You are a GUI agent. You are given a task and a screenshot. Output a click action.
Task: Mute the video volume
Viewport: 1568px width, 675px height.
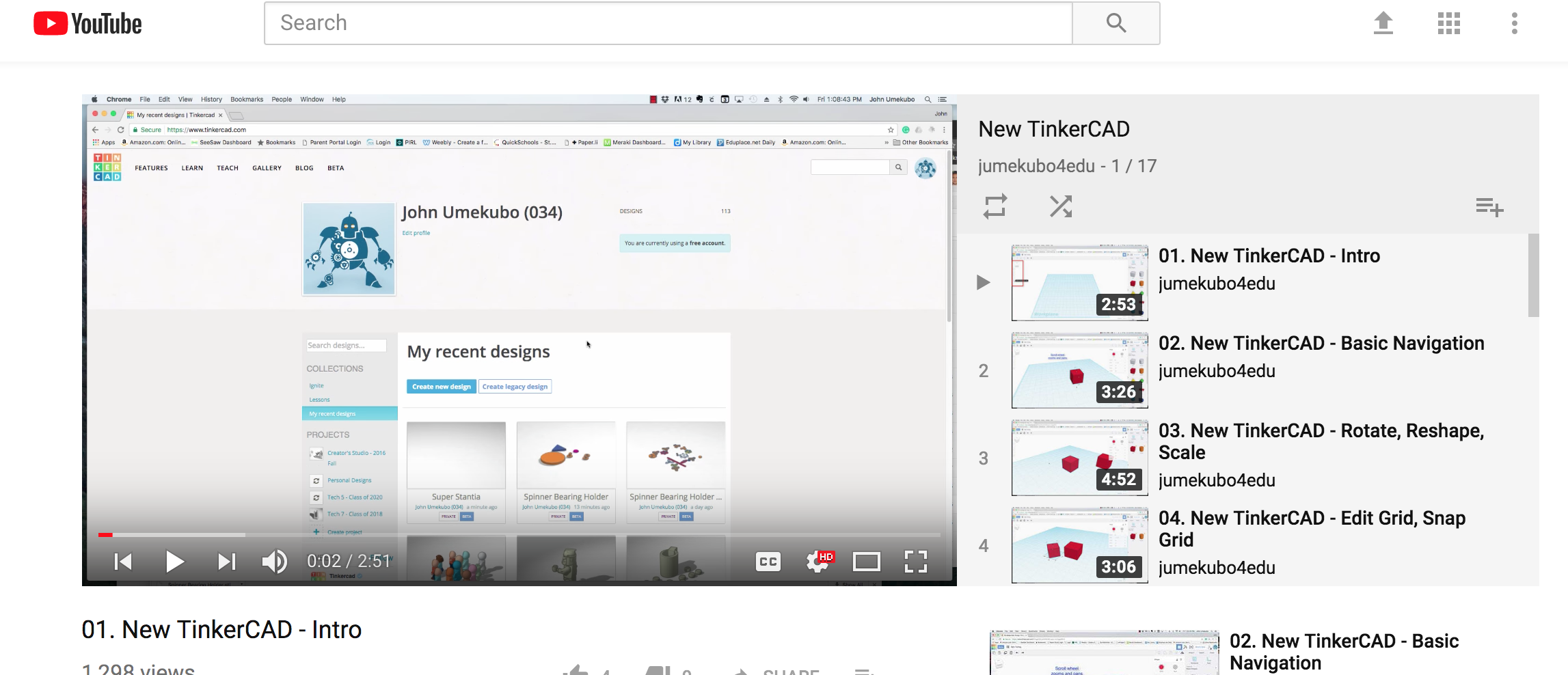click(x=273, y=561)
